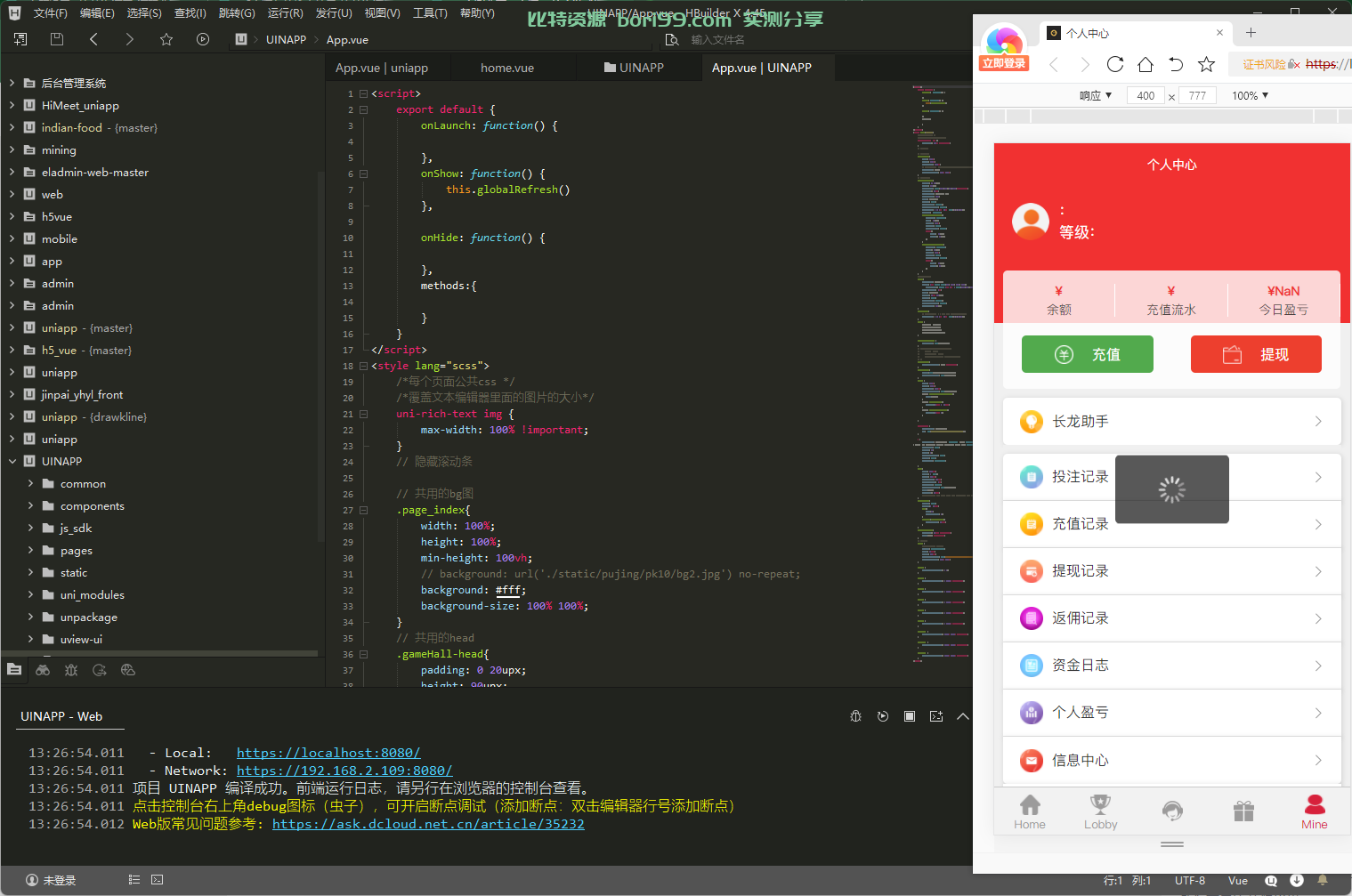This screenshot has height=896, width=1352.
Task: Open the 192.168.2.109:8080 network link
Action: tap(344, 771)
